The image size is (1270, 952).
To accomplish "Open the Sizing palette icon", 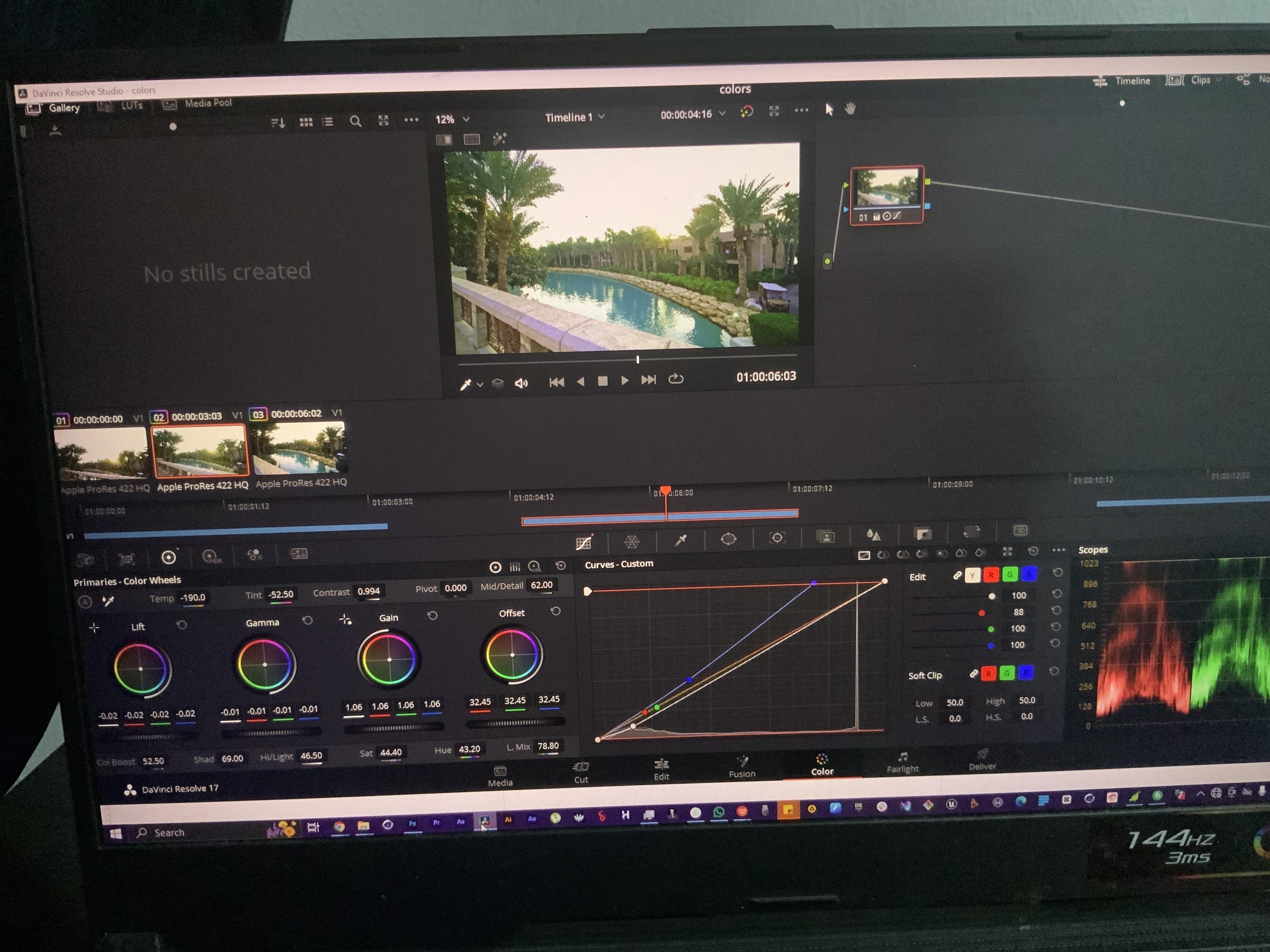I will point(971,532).
